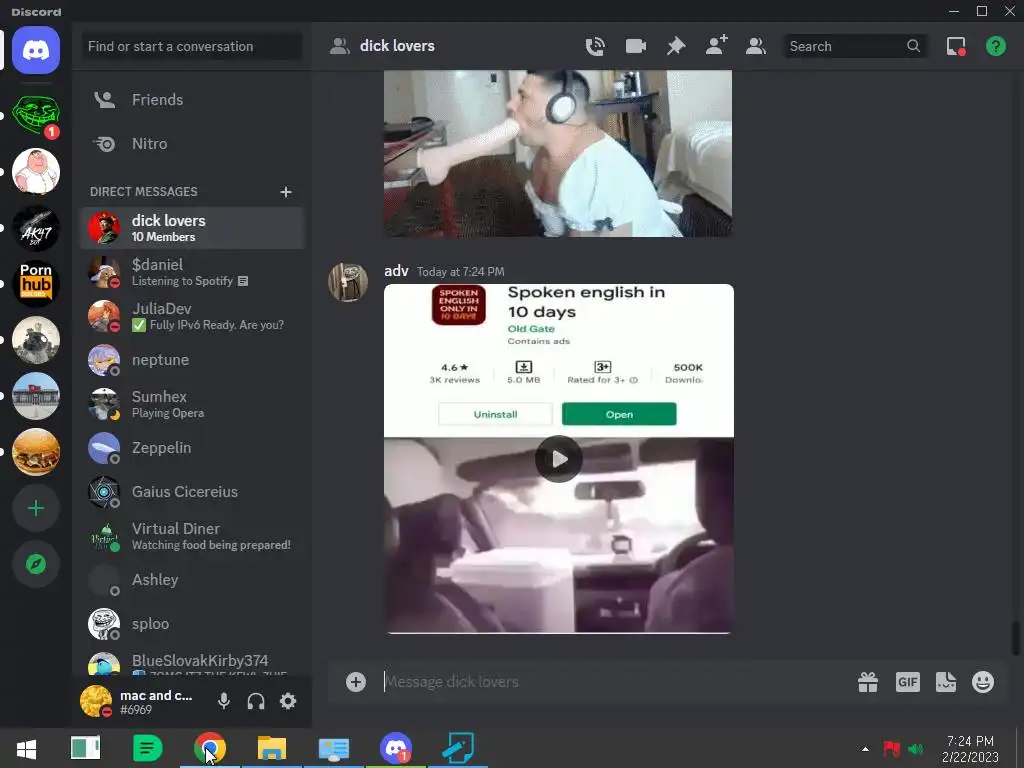
Task: Start a voice call
Action: click(x=595, y=46)
